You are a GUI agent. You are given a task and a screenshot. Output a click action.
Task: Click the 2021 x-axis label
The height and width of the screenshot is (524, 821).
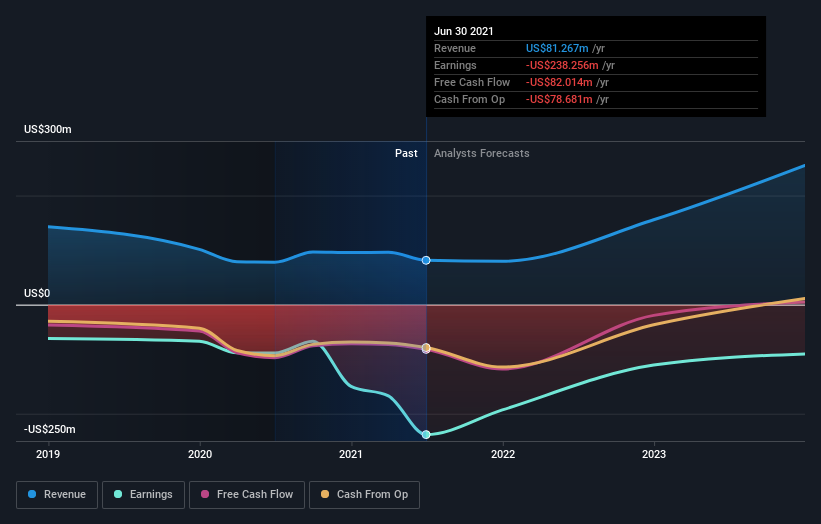351,454
